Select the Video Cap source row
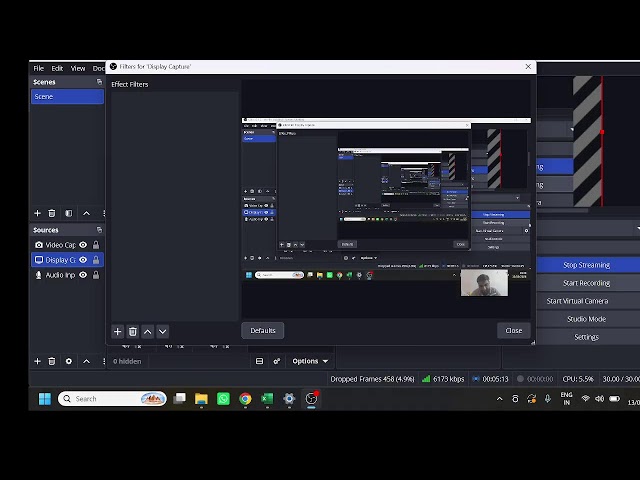 coord(67,245)
